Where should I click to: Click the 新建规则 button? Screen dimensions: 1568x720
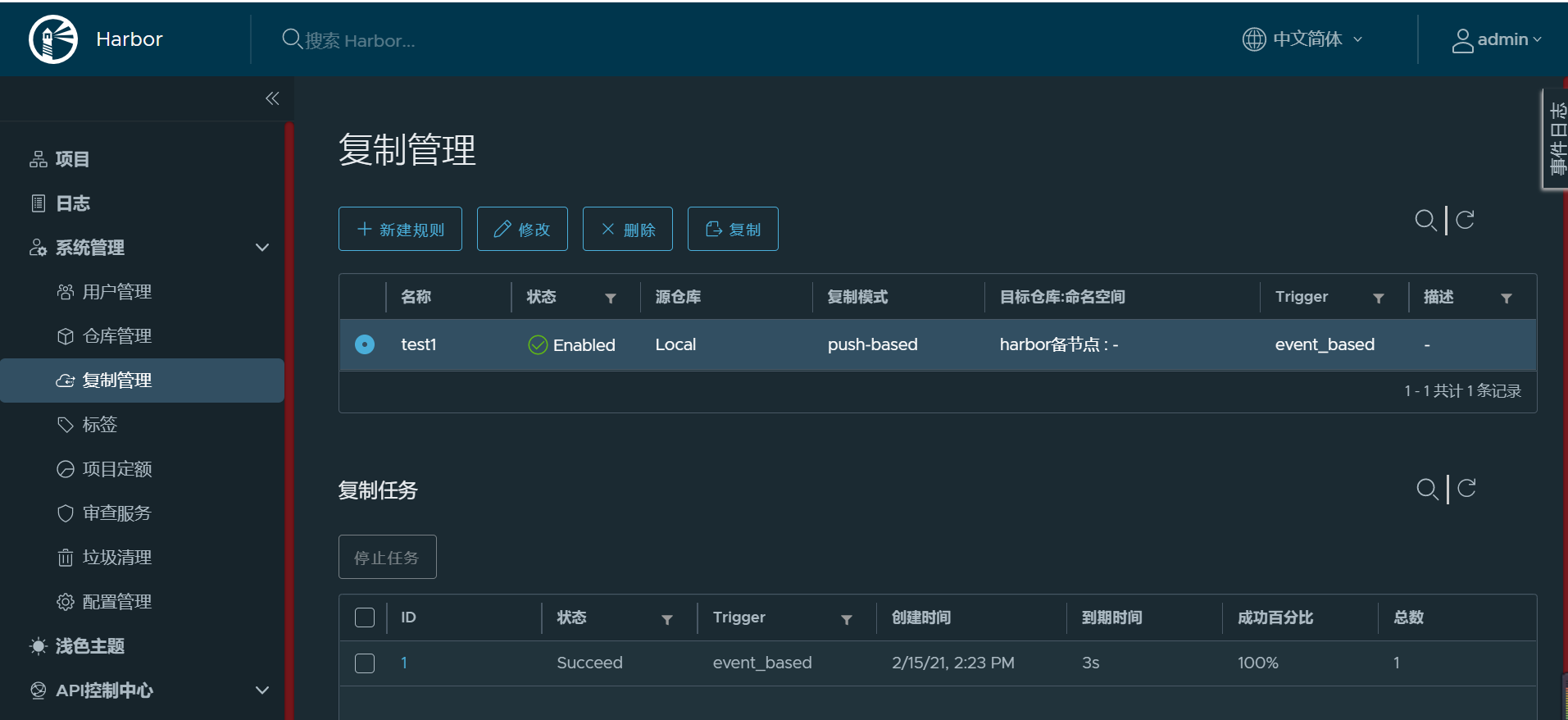pos(400,229)
